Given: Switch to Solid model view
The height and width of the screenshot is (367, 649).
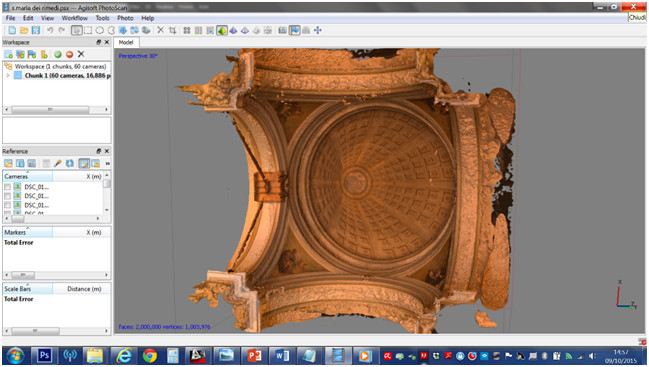Looking at the screenshot, I should [233, 30].
